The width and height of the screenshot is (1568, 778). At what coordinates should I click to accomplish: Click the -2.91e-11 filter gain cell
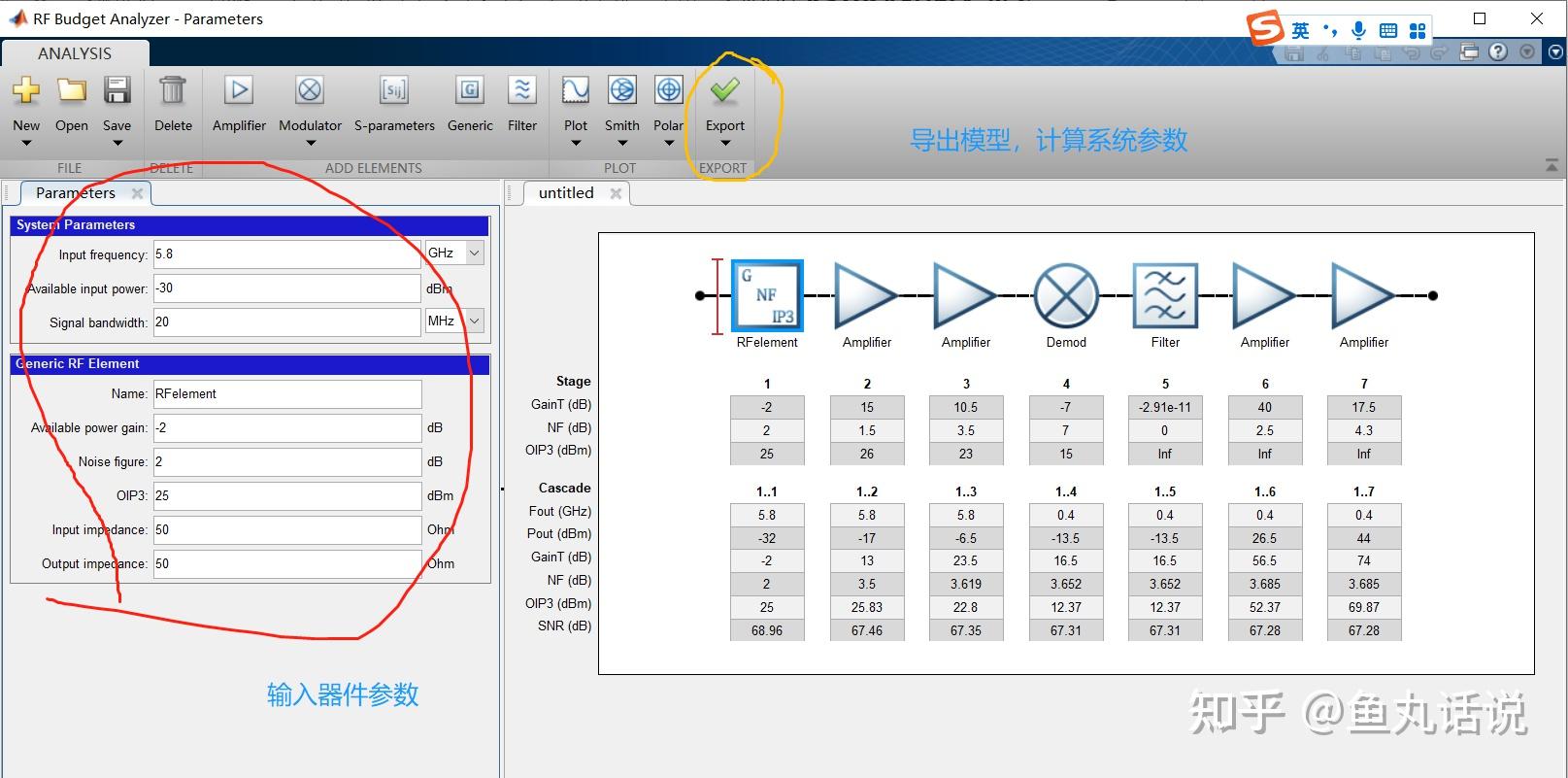point(1165,407)
